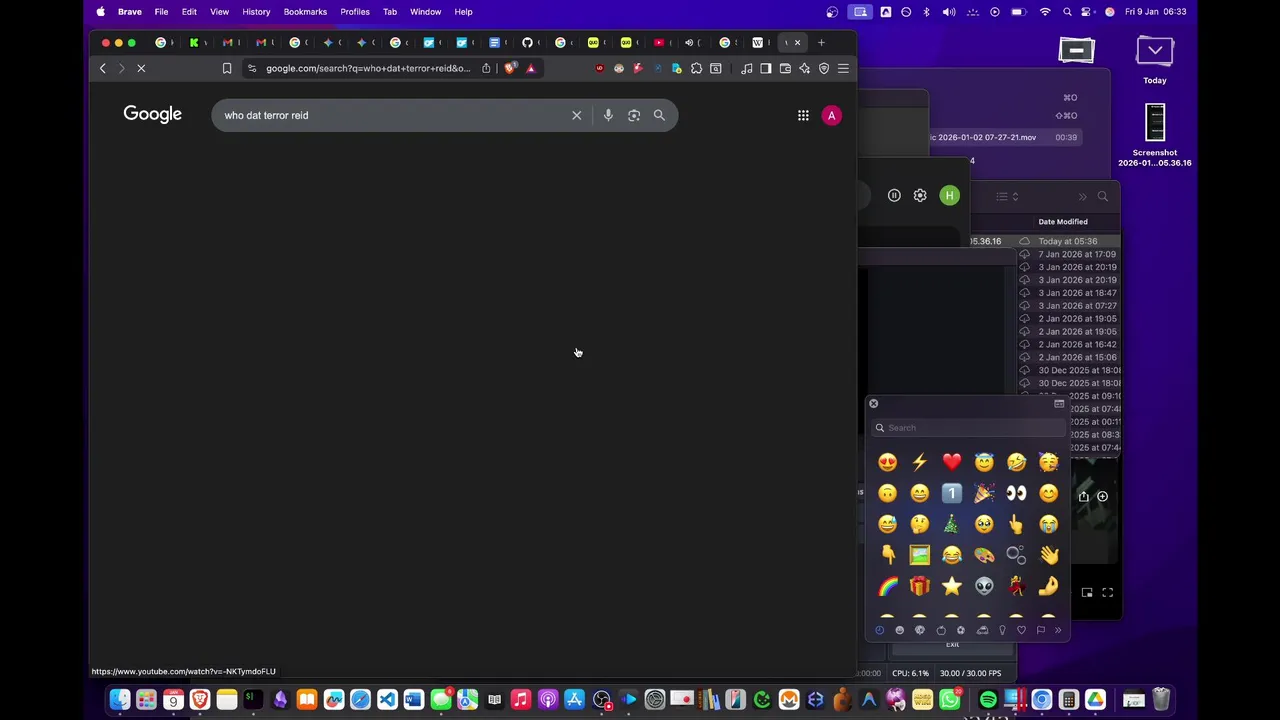Open the Extensions puzzle icon
This screenshot has width=1280, height=720.
point(697,68)
